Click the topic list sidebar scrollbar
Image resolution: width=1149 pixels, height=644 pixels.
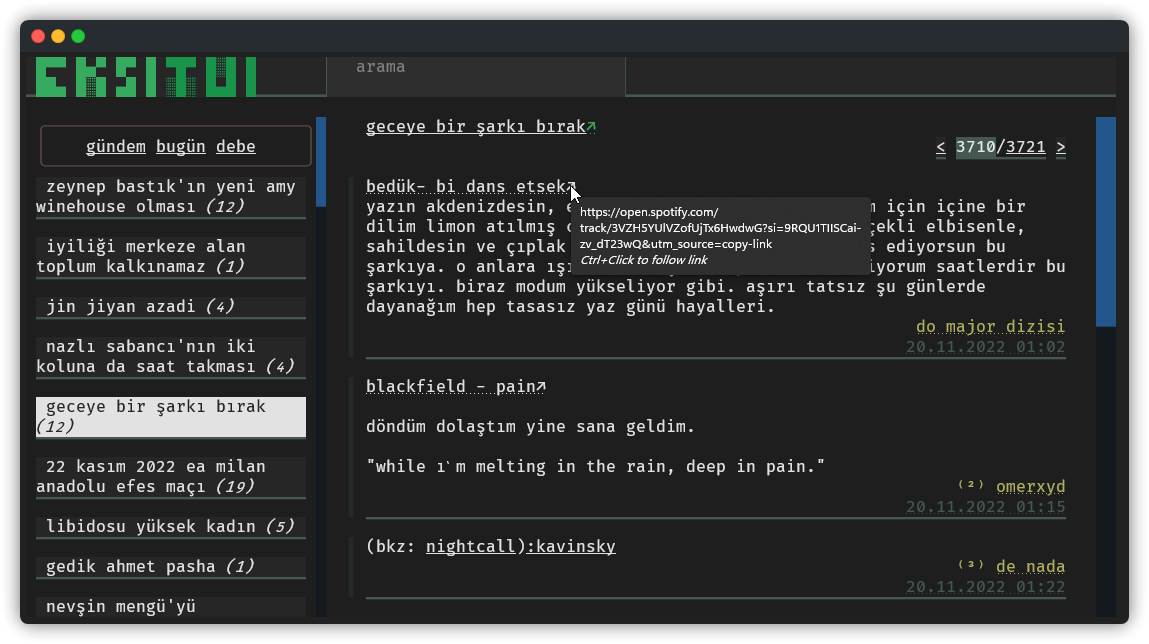coord(321,162)
